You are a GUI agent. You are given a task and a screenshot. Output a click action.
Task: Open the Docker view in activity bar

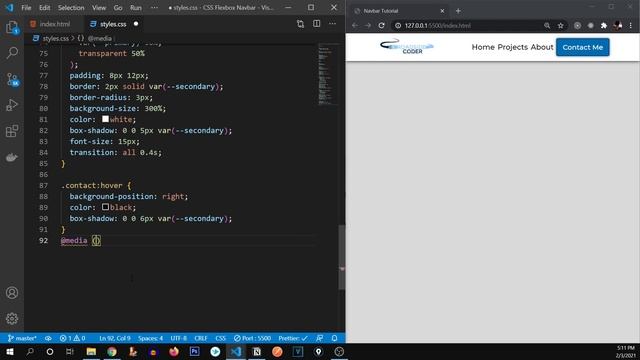[x=12, y=157]
